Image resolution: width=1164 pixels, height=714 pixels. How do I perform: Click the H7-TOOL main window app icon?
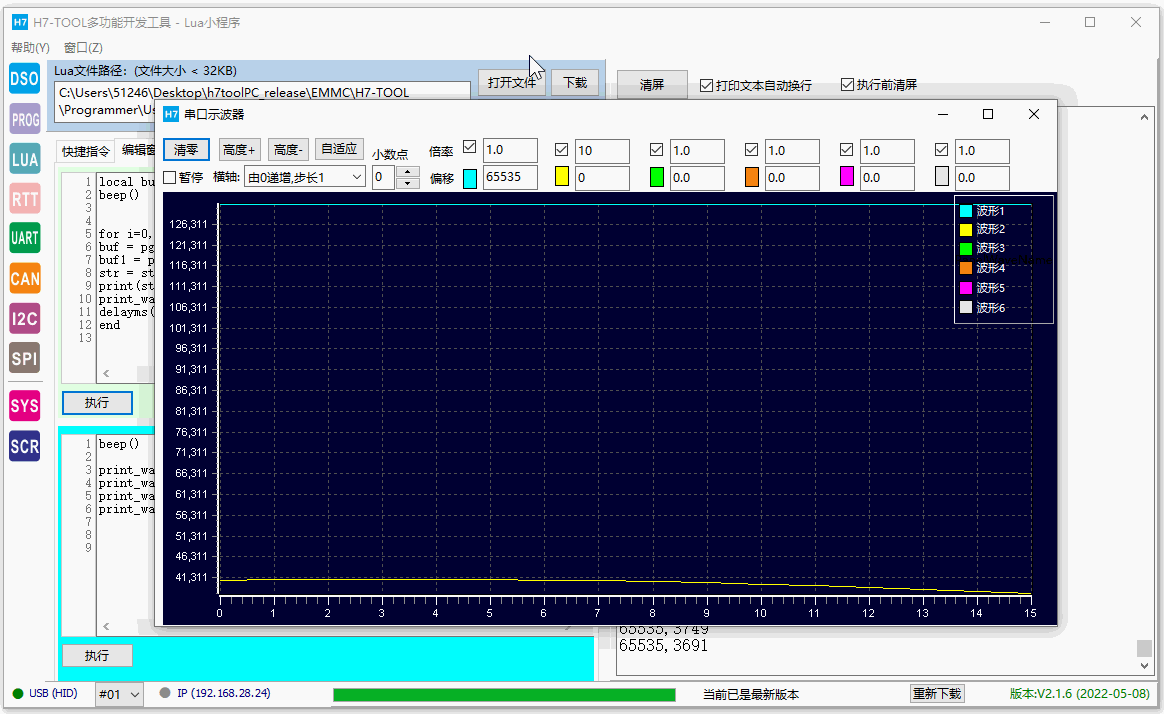20,22
